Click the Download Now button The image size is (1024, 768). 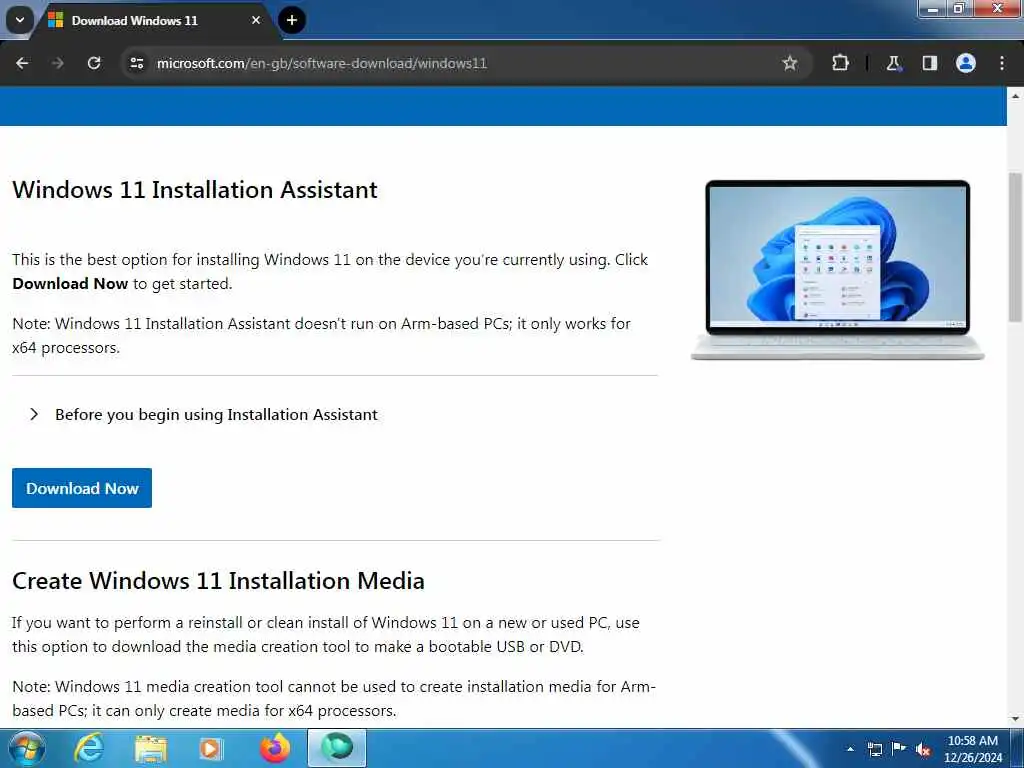click(82, 488)
